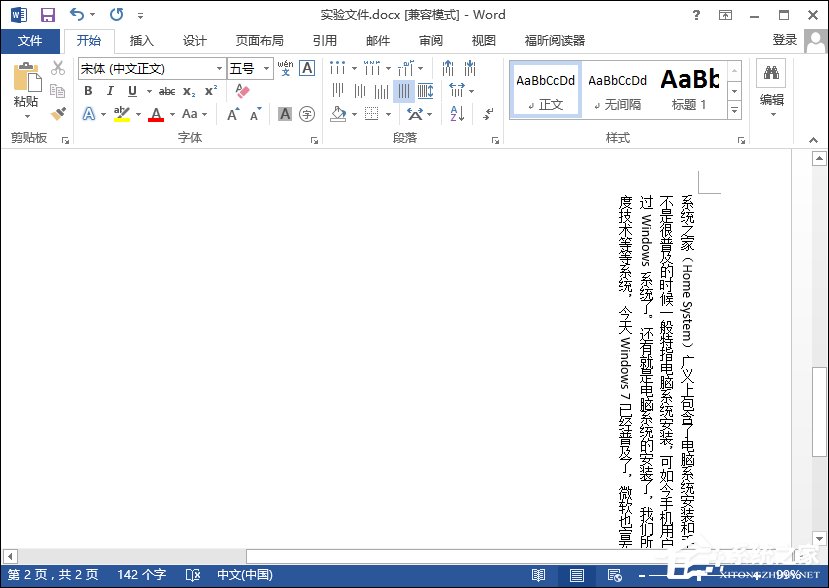This screenshot has height=588, width=829.
Task: Open the font name dropdown
Action: (219, 69)
